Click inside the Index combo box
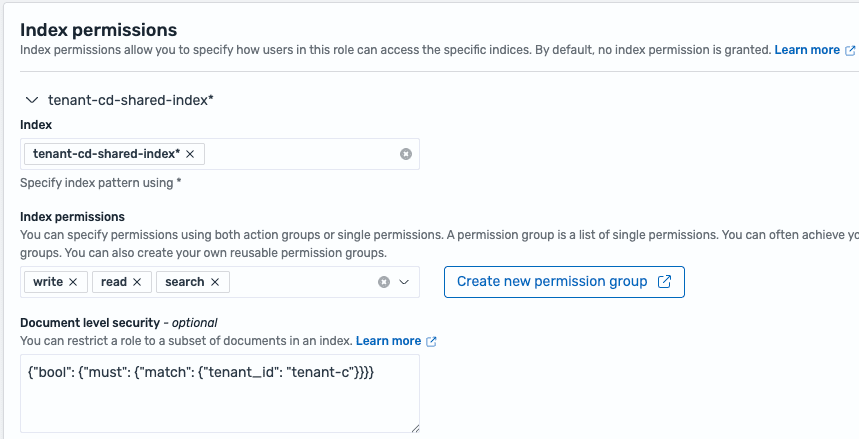Image resolution: width=859 pixels, height=439 pixels. (300, 154)
